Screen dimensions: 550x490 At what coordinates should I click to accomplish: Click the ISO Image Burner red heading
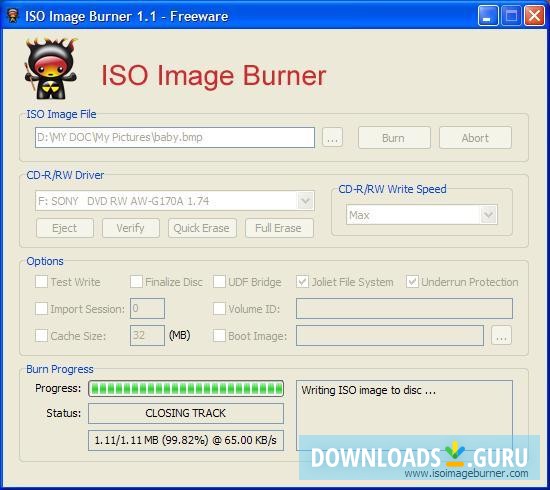[214, 75]
